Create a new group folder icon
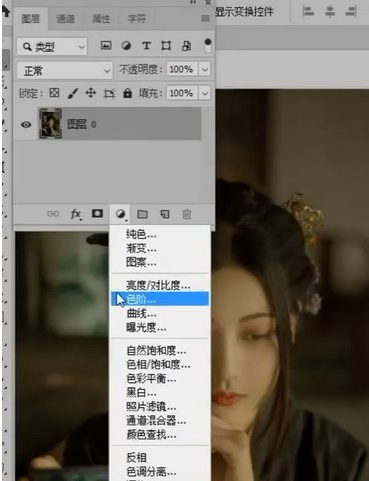 point(143,214)
